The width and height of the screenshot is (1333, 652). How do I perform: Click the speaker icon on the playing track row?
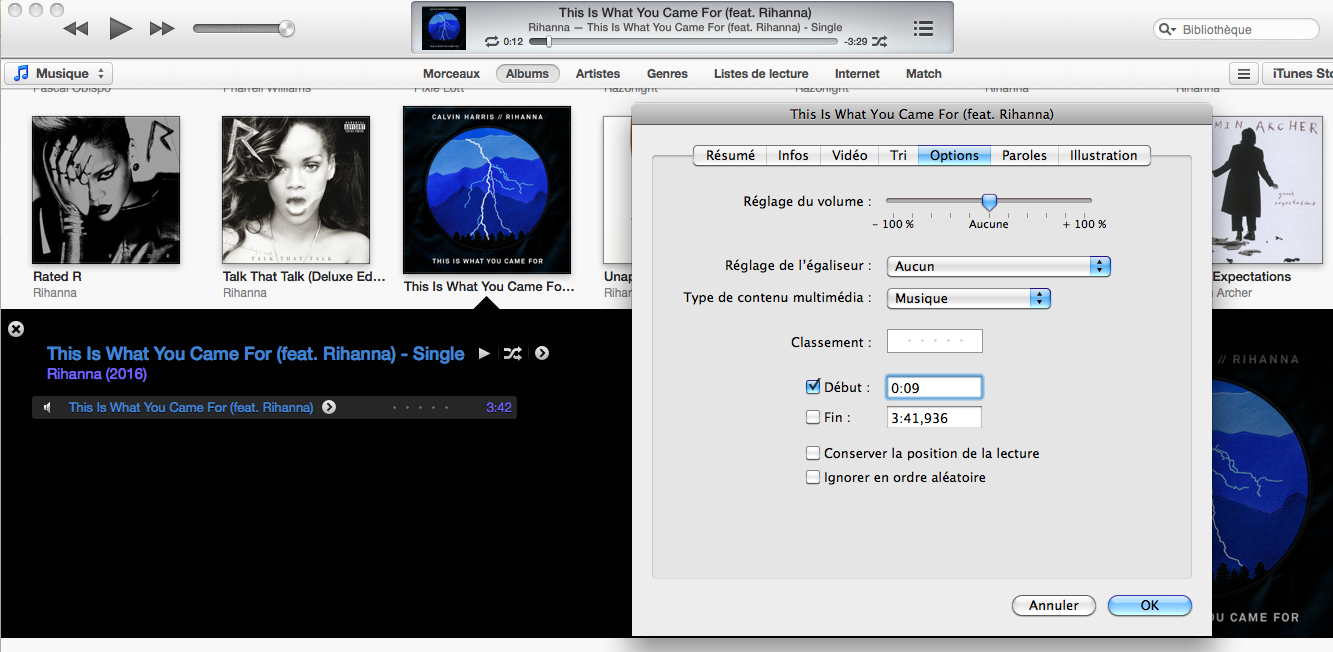point(48,407)
